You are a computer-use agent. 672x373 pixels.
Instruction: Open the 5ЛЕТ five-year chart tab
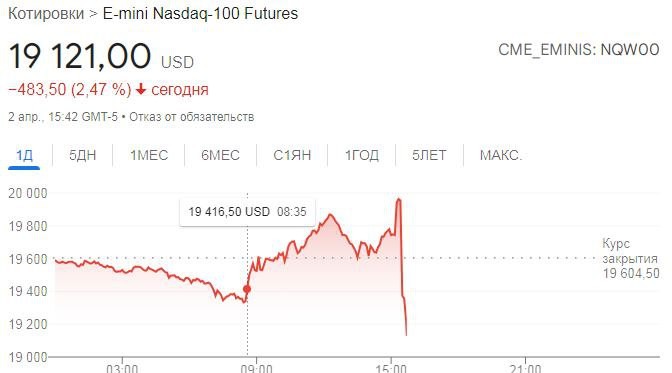click(429, 155)
